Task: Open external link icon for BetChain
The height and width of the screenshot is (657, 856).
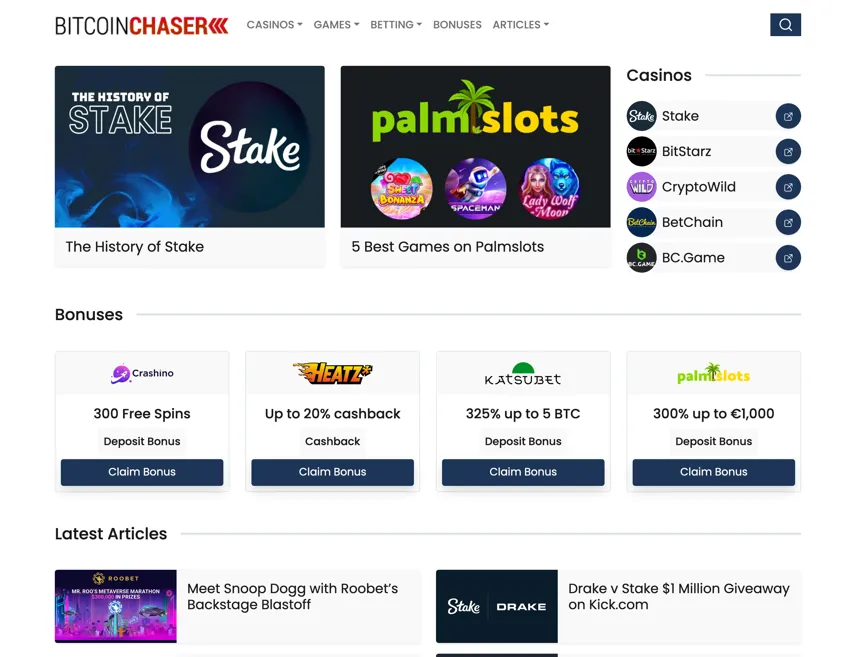Action: pos(788,222)
